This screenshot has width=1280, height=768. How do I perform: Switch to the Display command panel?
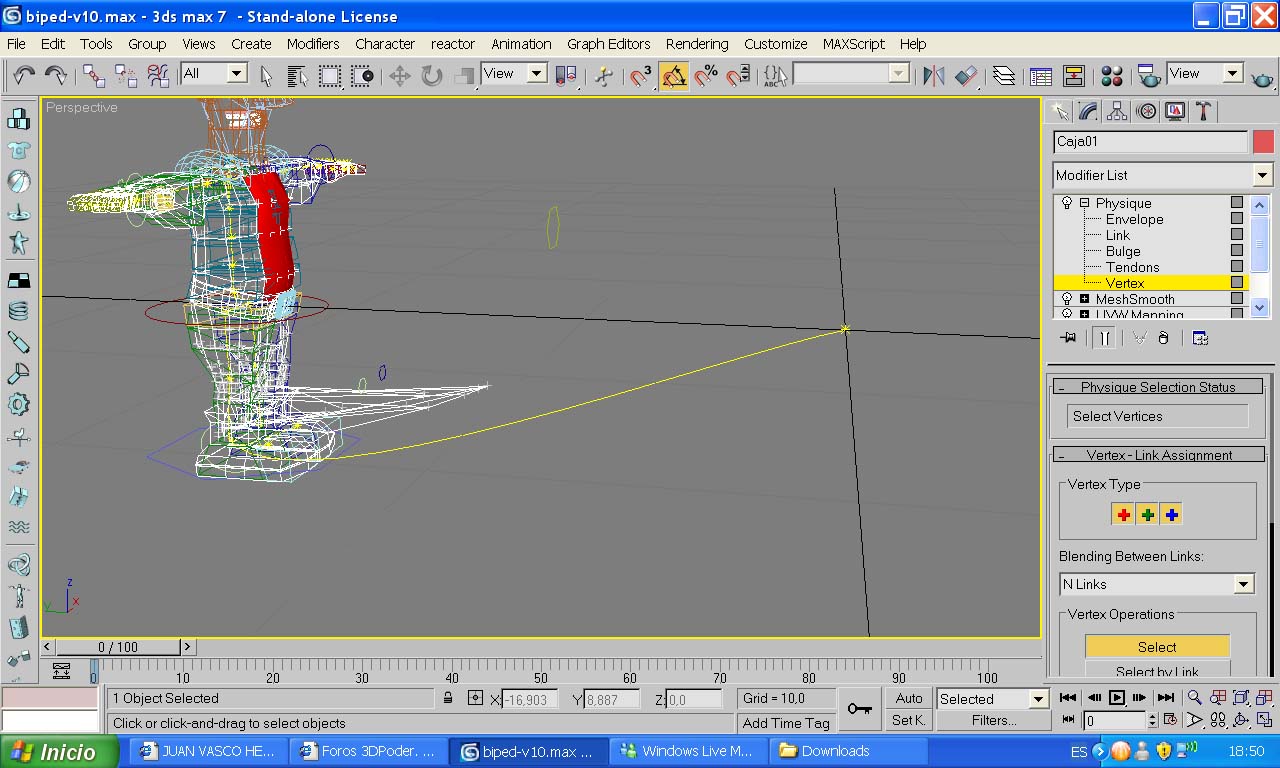1175,111
